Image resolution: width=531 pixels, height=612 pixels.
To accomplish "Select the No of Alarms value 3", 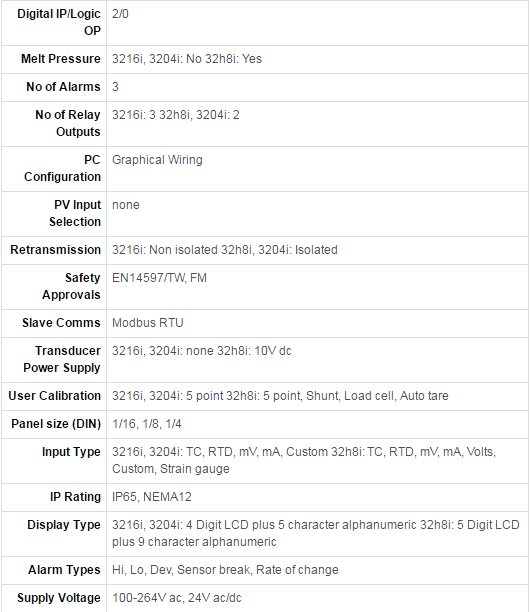I will (115, 87).
